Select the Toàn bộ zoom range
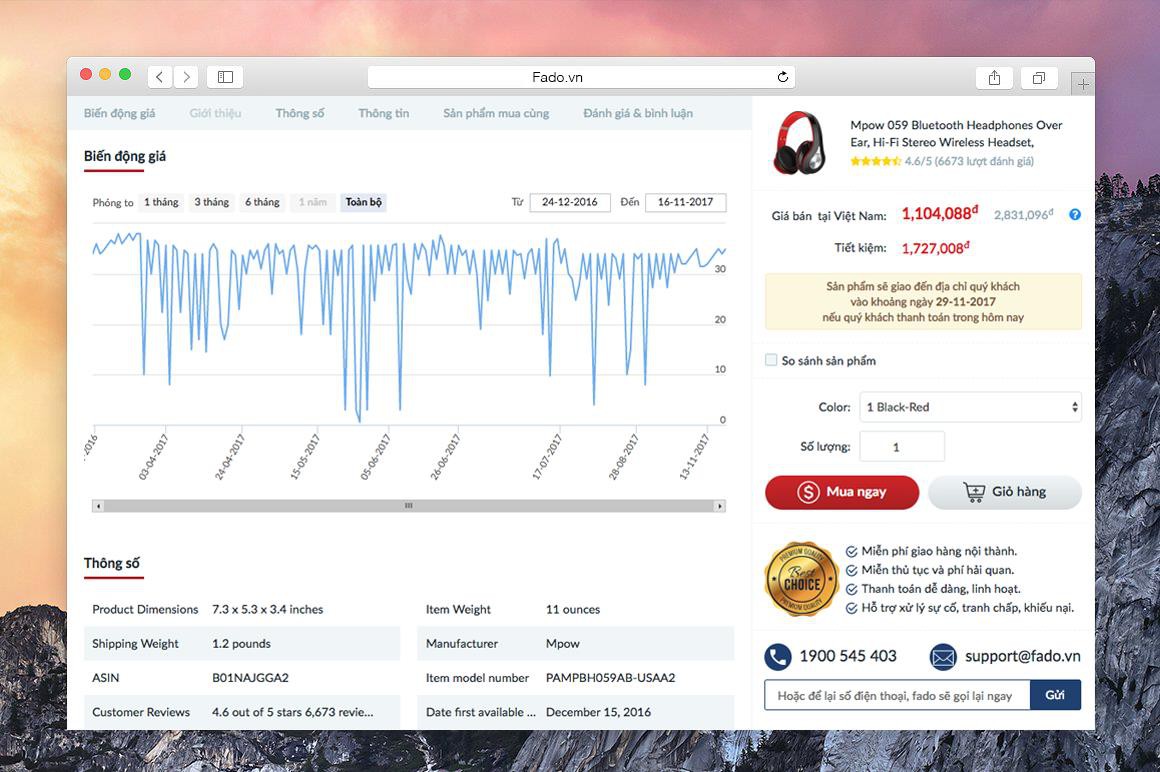This screenshot has height=772, width=1160. click(364, 202)
